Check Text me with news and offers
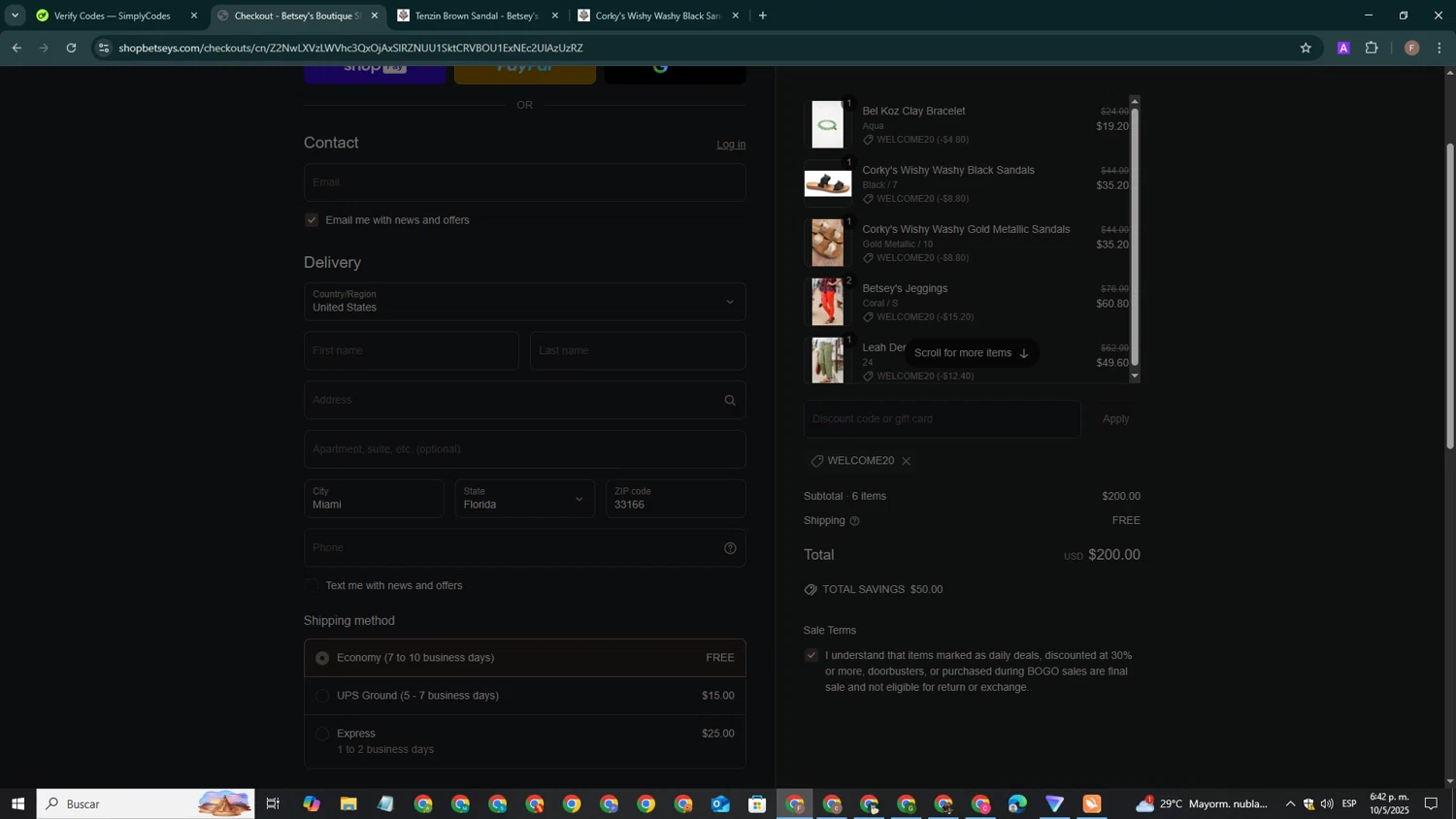 pyautogui.click(x=312, y=586)
